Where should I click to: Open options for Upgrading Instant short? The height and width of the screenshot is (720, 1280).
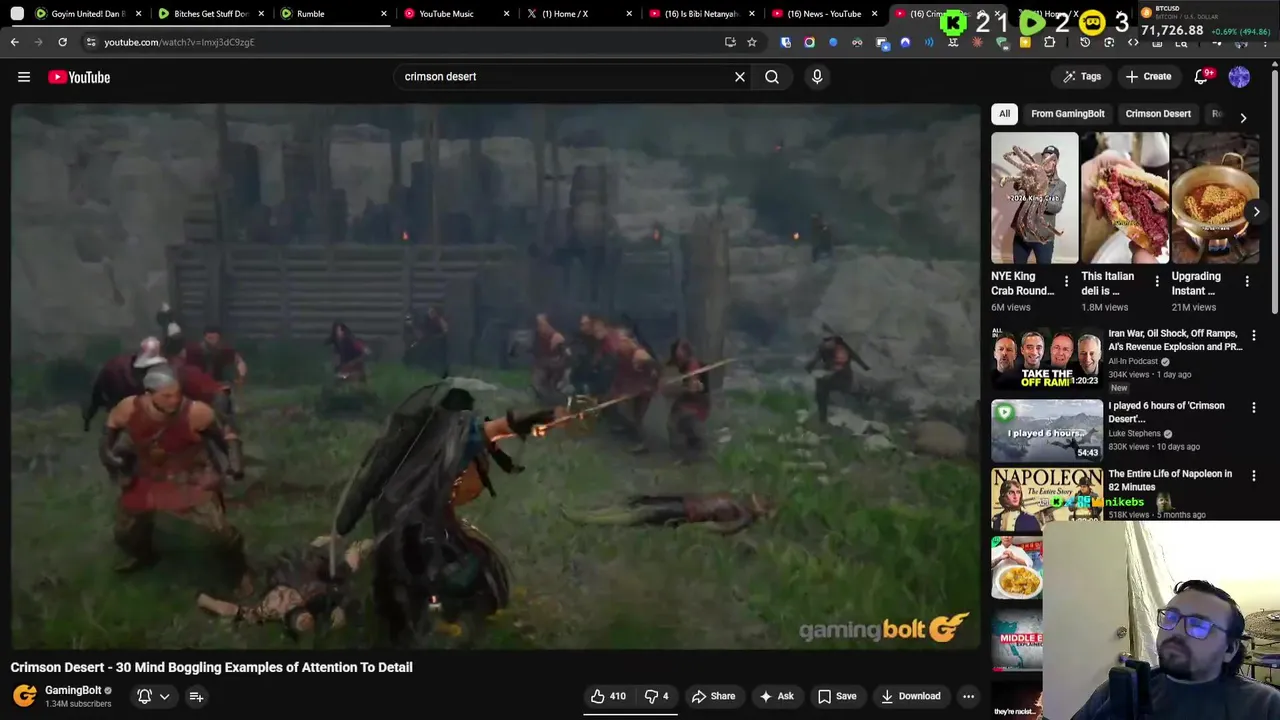pyautogui.click(x=1247, y=282)
